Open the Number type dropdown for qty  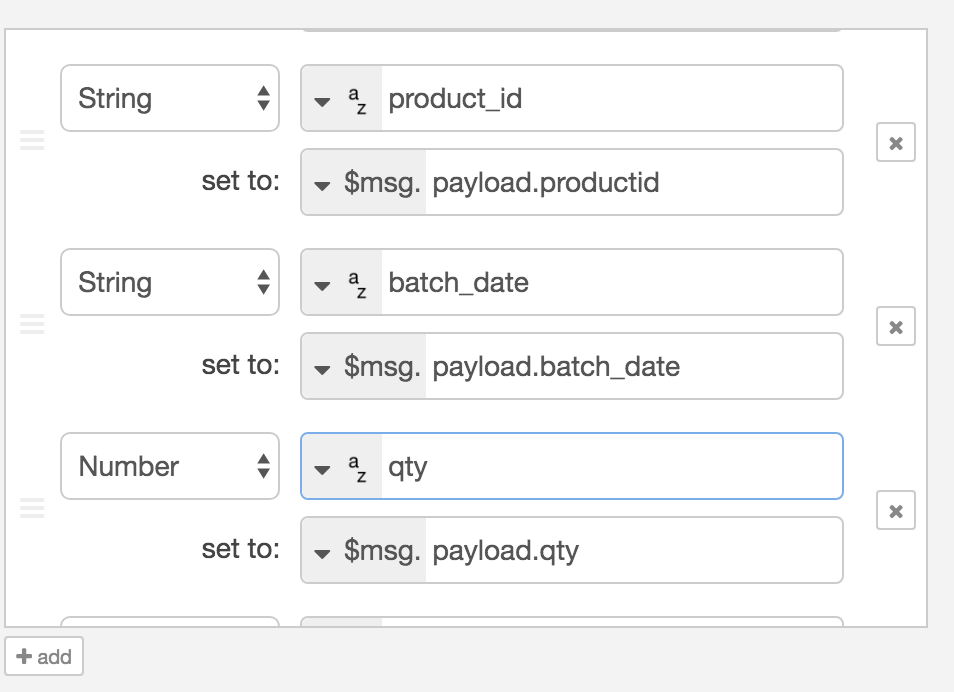[170, 466]
